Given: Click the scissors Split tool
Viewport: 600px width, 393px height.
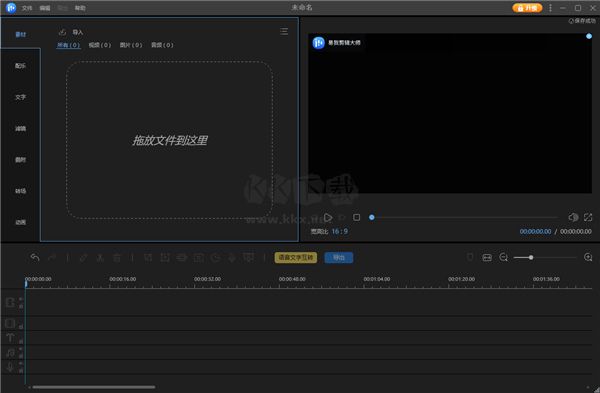Looking at the screenshot, I should [x=100, y=258].
